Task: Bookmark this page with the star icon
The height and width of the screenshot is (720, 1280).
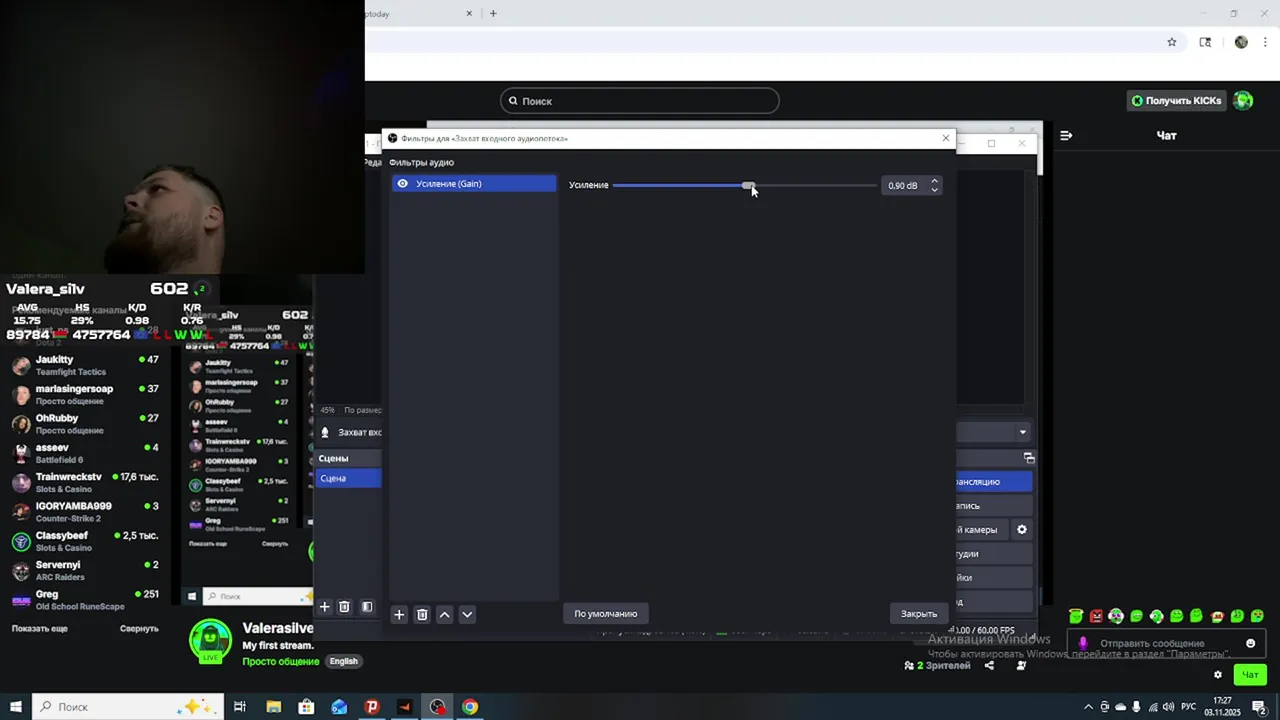Action: point(1172,42)
